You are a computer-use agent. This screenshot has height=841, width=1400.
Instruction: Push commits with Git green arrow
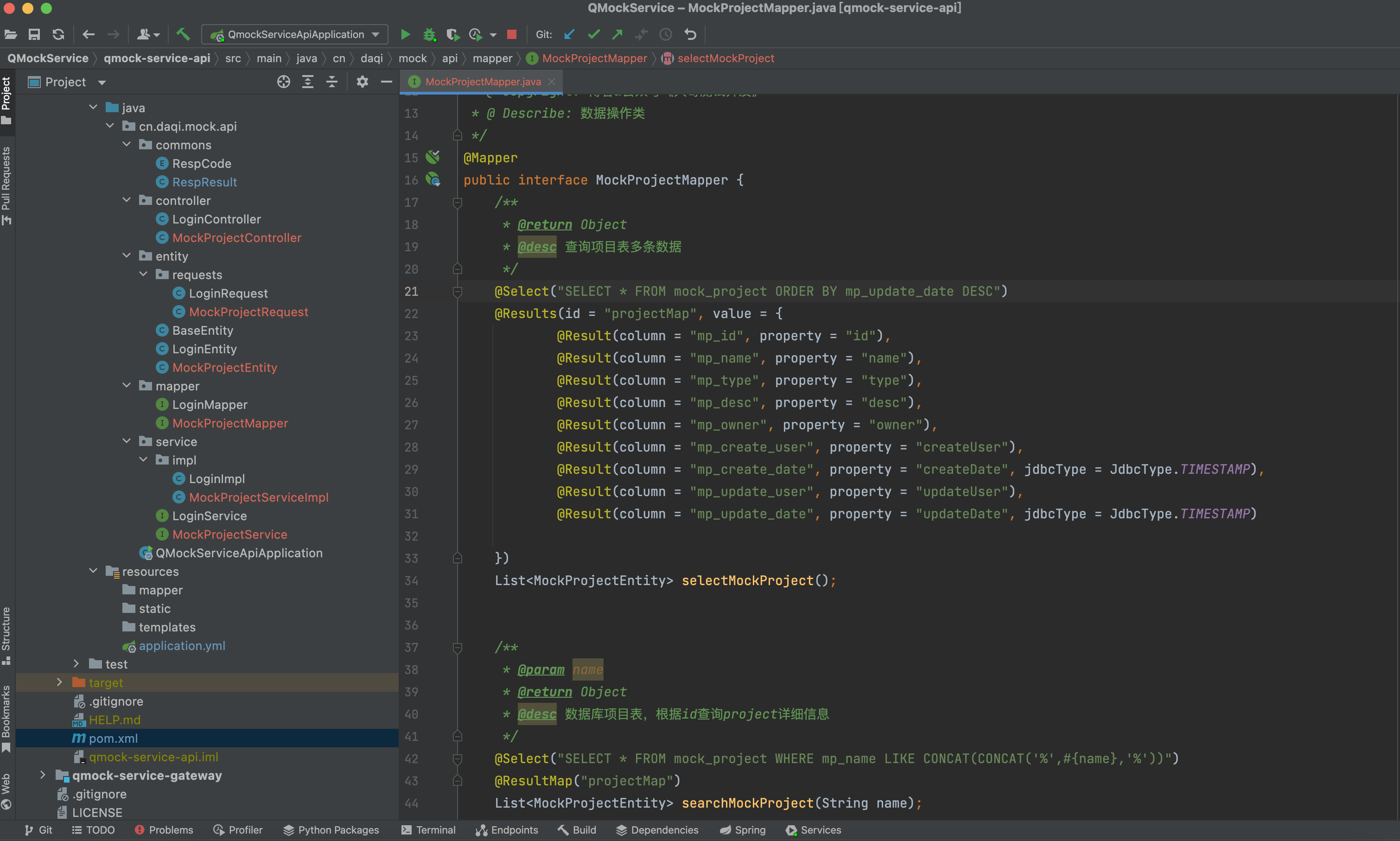pyautogui.click(x=617, y=35)
